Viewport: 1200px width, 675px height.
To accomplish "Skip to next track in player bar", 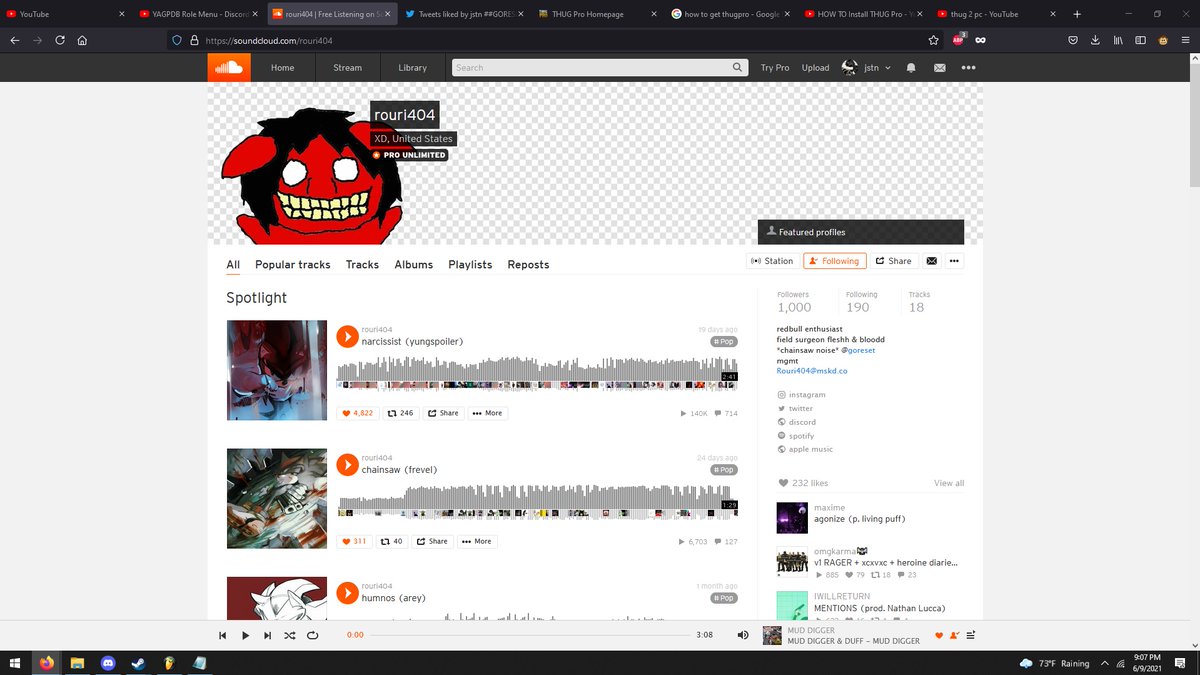I will 267,635.
